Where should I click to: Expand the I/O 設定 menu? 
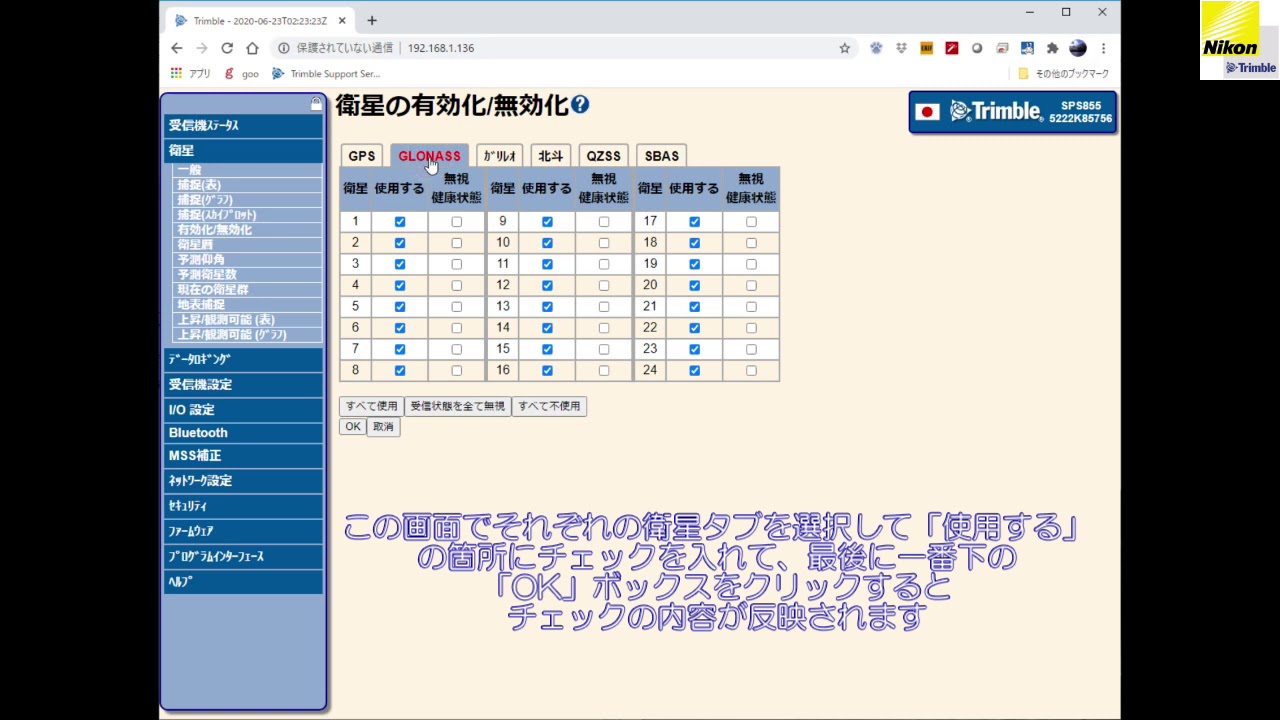[243, 410]
